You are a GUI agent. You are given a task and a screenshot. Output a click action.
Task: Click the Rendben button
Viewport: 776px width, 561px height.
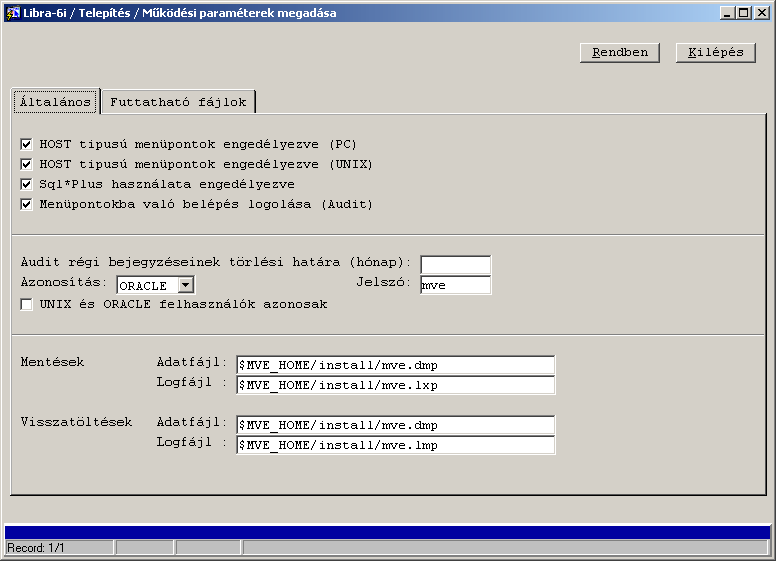pyautogui.click(x=620, y=52)
